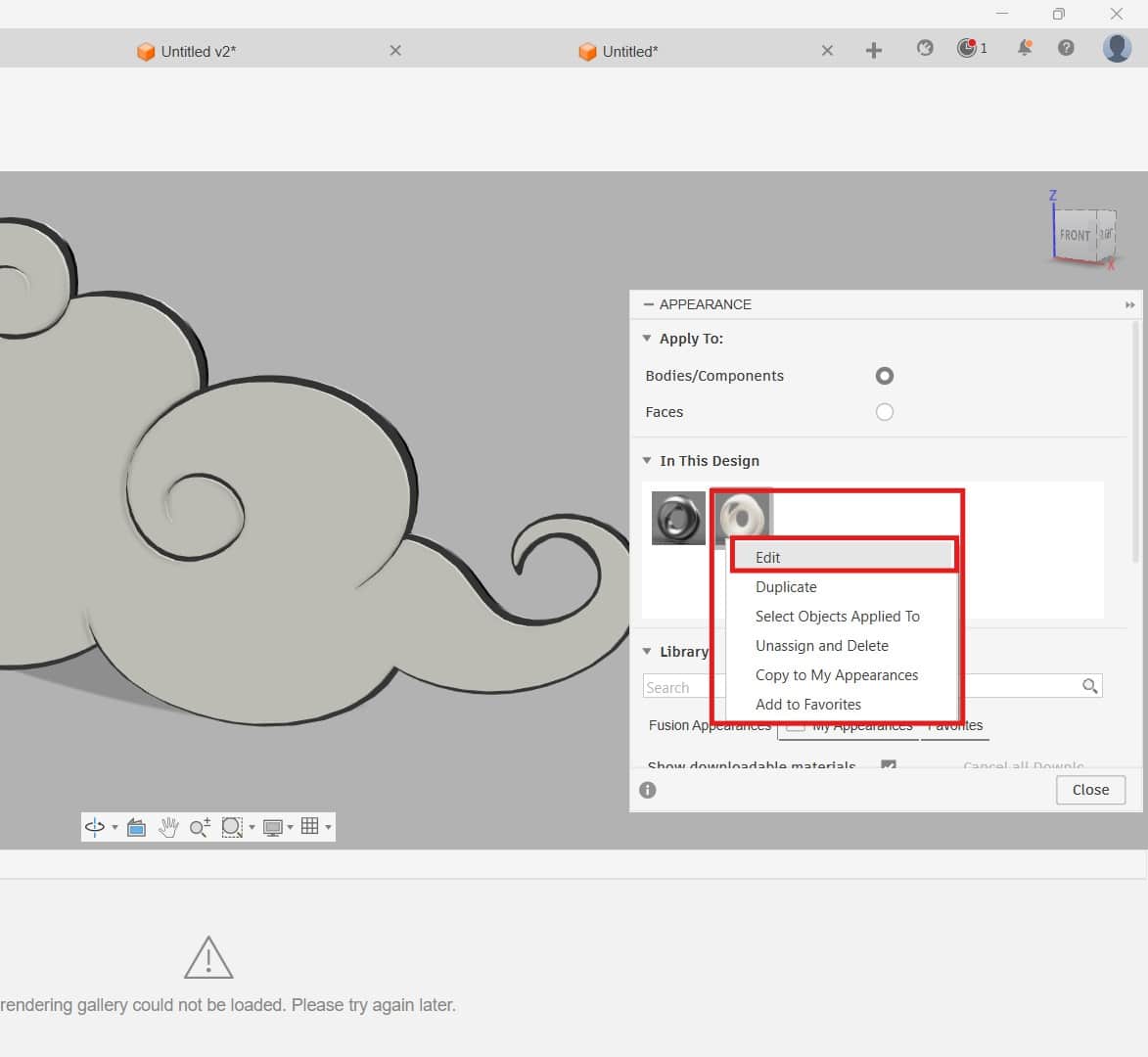Open Display Settings monitor icon
This screenshot has height=1057, width=1148.
pos(272,828)
